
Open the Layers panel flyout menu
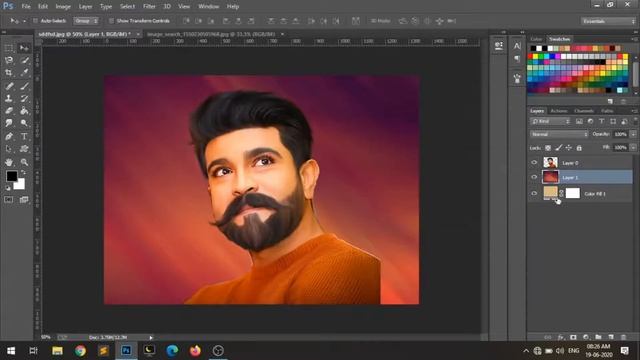[x=634, y=111]
